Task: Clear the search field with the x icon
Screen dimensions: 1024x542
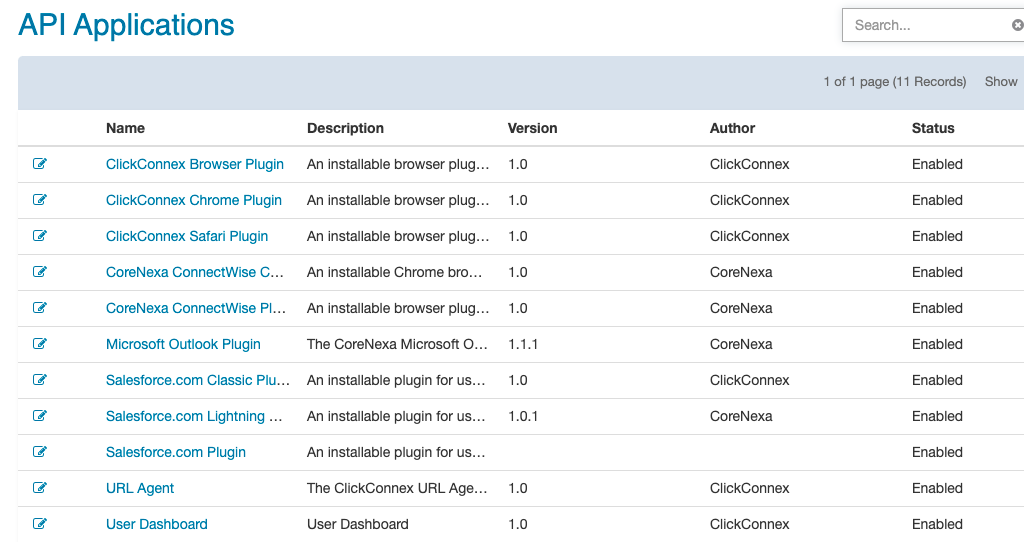Action: (1017, 25)
